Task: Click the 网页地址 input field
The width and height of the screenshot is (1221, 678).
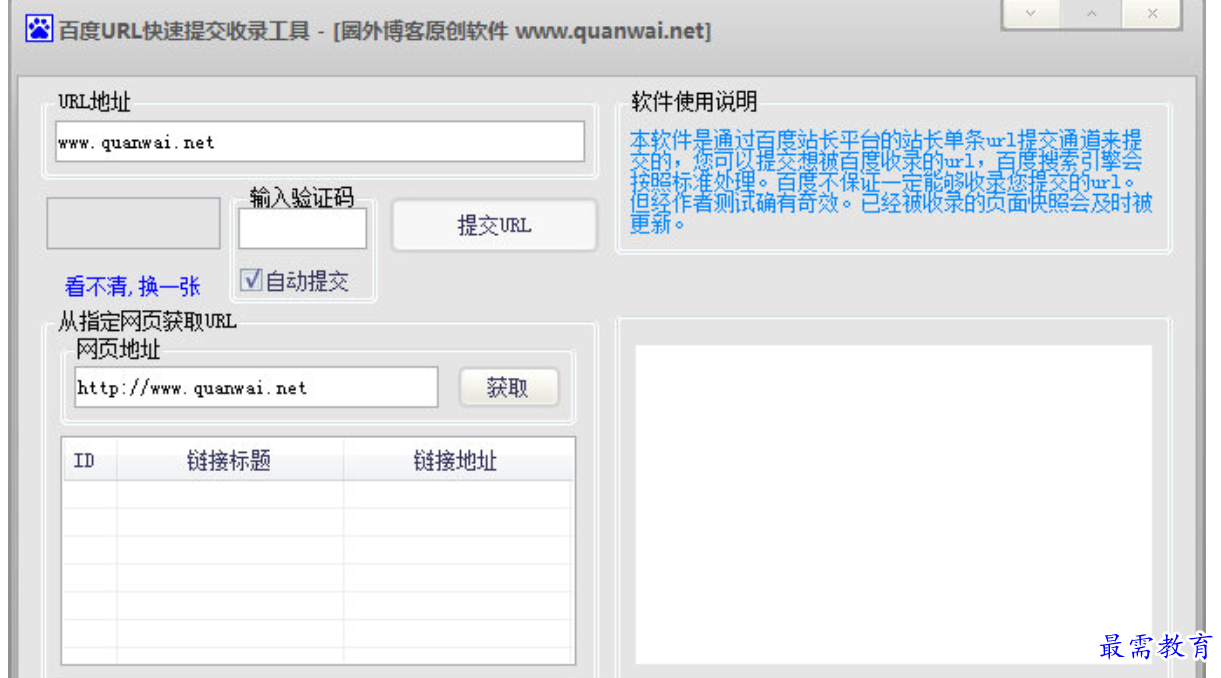Action: [x=256, y=388]
